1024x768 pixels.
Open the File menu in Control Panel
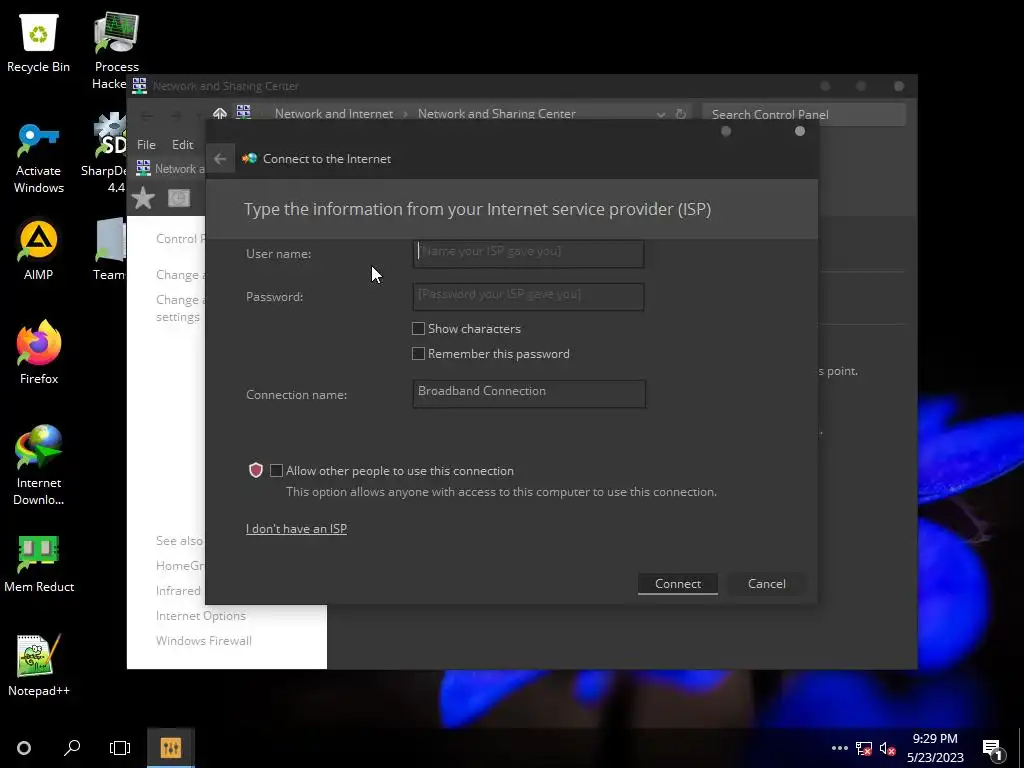146,144
